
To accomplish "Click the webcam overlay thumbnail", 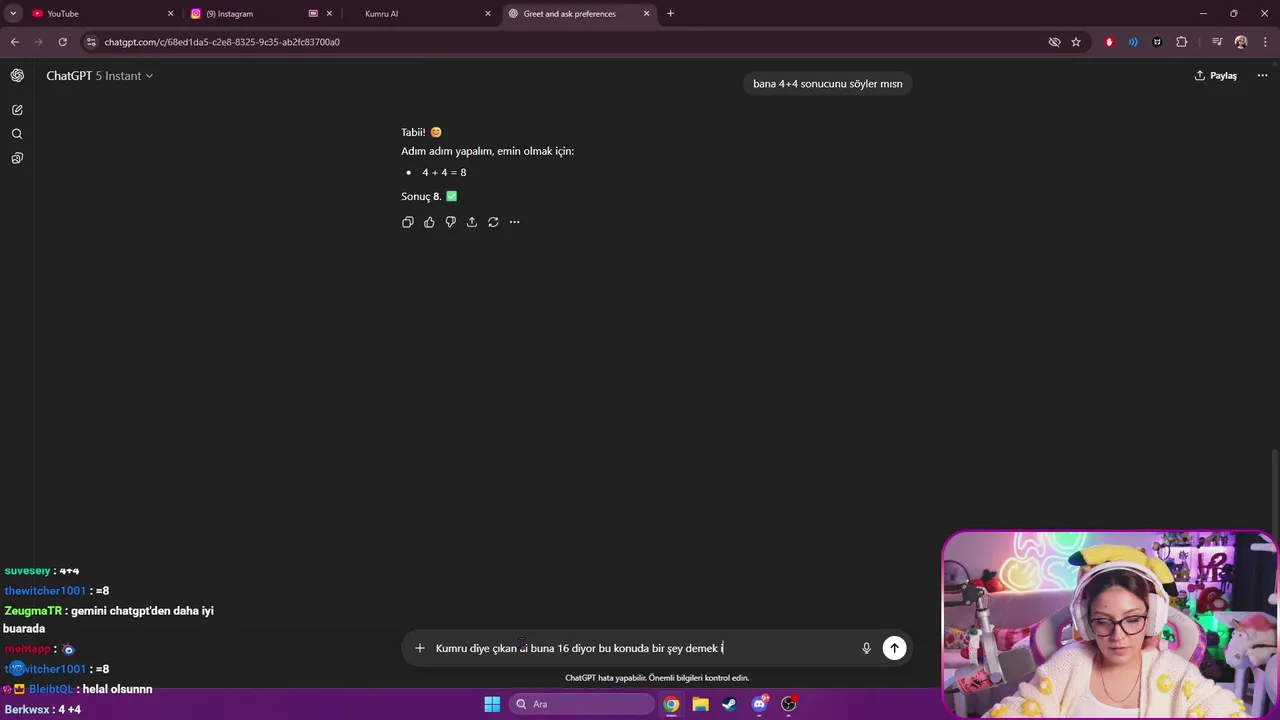I will click(x=1109, y=624).
